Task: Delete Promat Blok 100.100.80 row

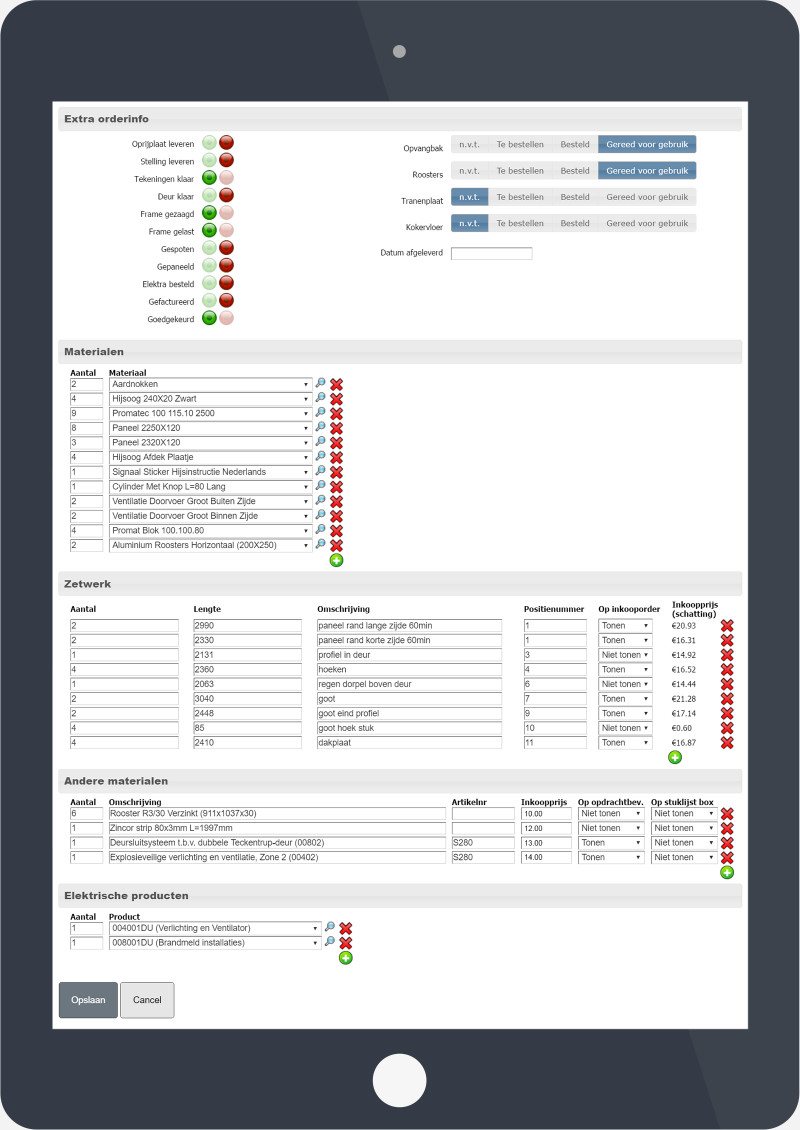Action: [x=337, y=530]
